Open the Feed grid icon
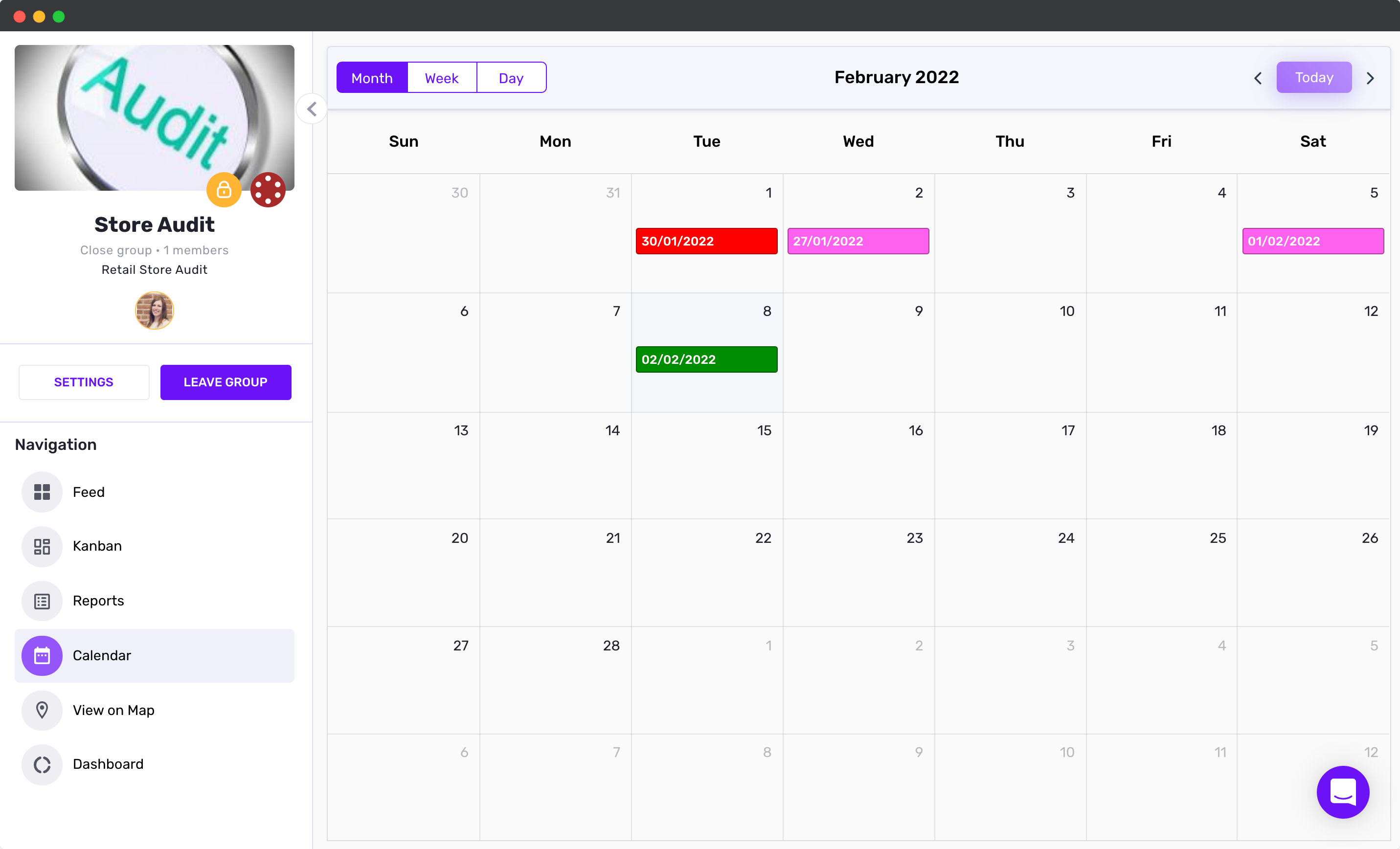This screenshot has width=1400, height=849. coord(42,492)
